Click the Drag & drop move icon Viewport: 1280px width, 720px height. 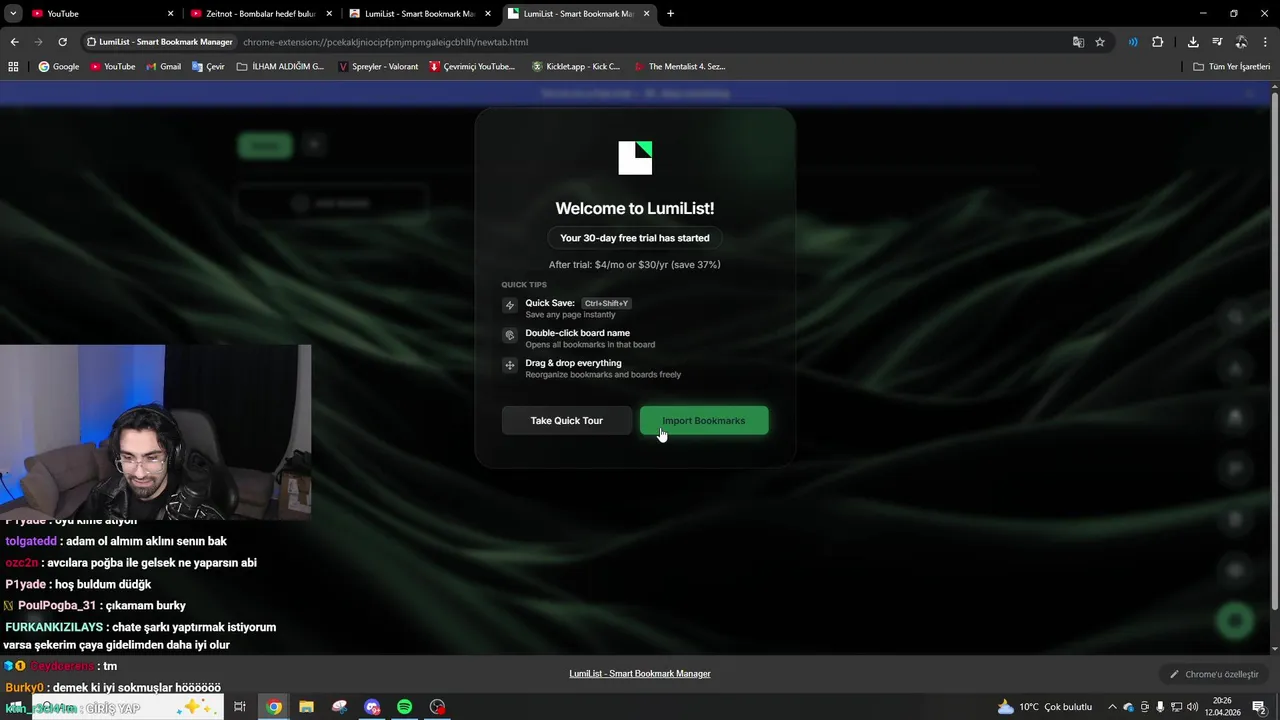[510, 365]
